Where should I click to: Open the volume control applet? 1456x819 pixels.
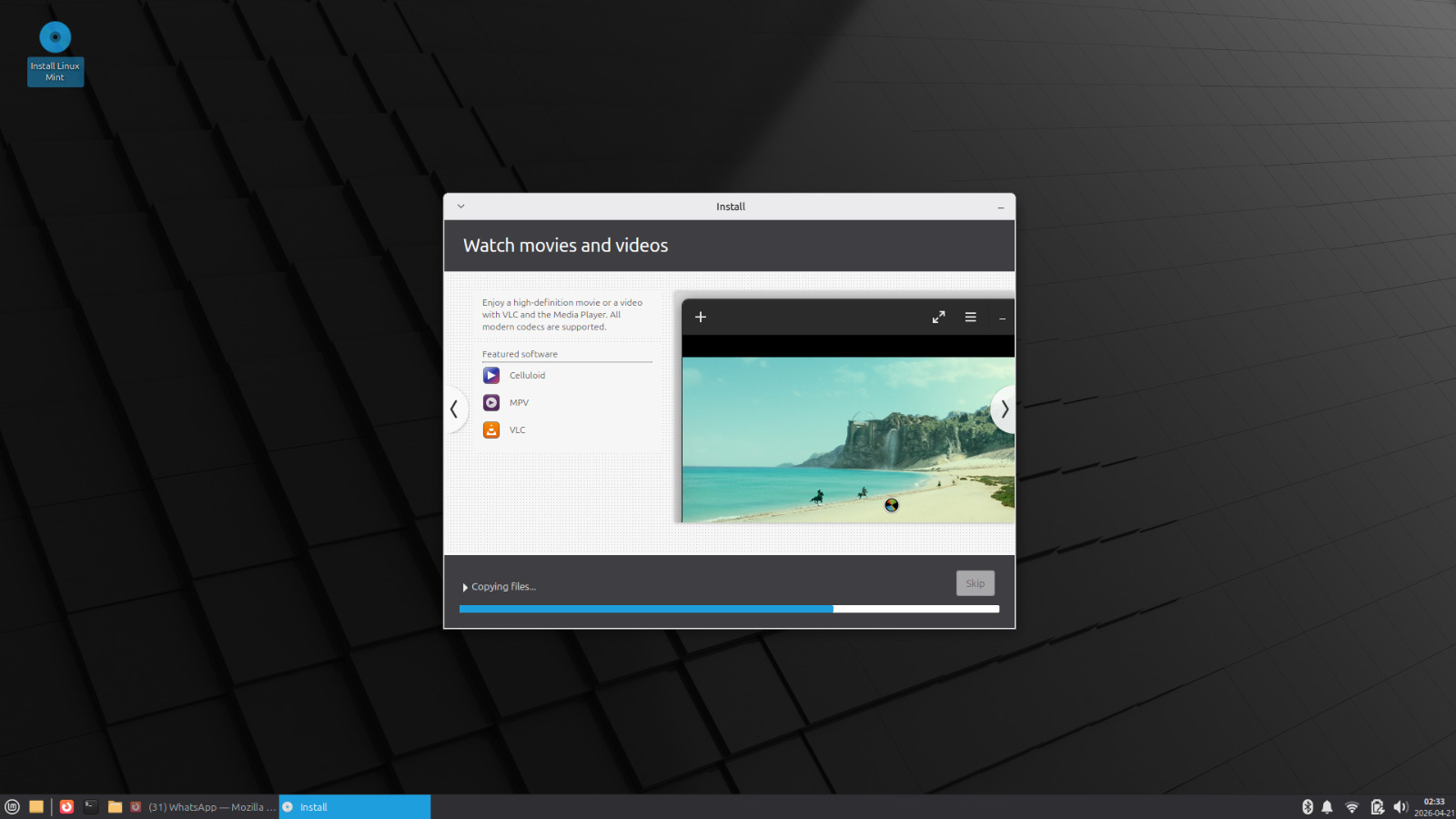[x=1400, y=807]
